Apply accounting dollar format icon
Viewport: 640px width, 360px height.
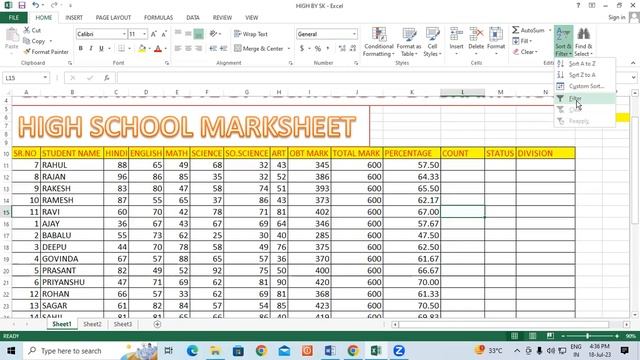pyautogui.click(x=302, y=49)
